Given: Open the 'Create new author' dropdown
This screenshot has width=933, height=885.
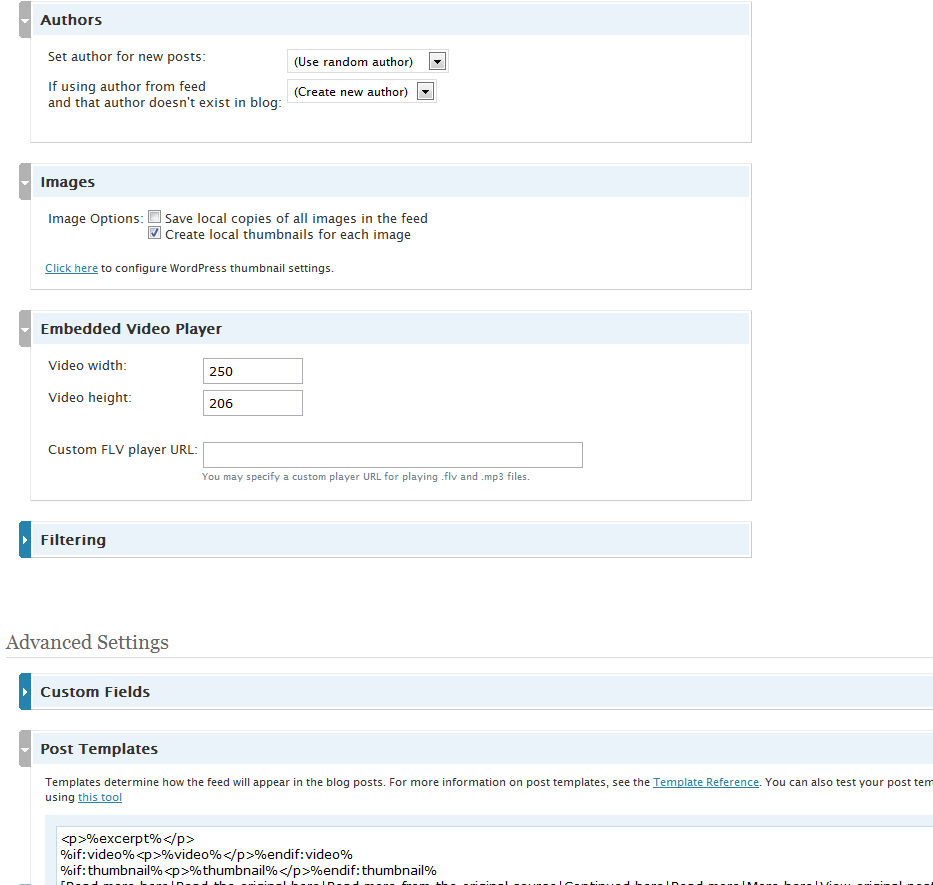Looking at the screenshot, I should [x=361, y=92].
